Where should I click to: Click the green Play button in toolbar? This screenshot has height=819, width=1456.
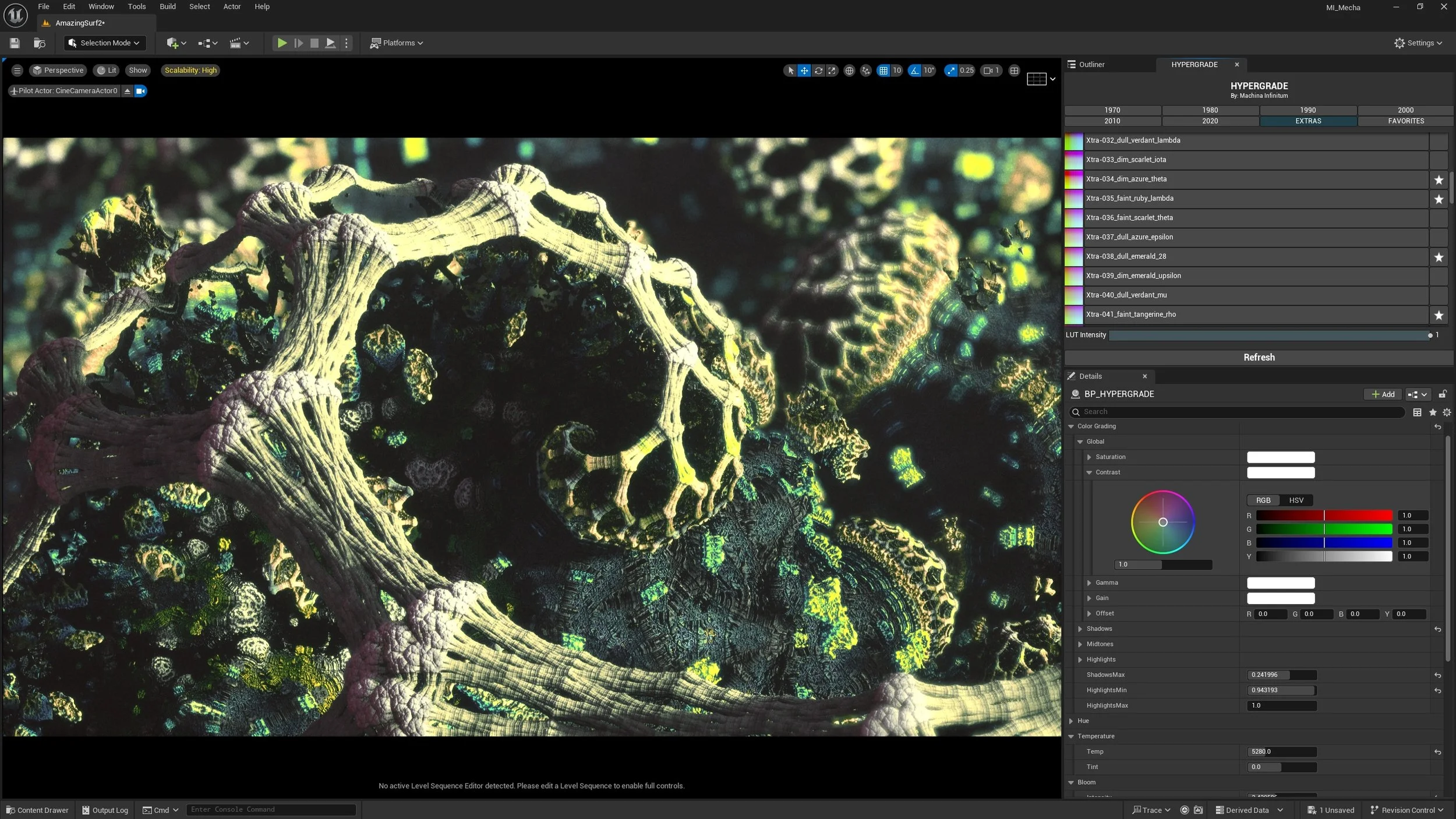coord(282,43)
